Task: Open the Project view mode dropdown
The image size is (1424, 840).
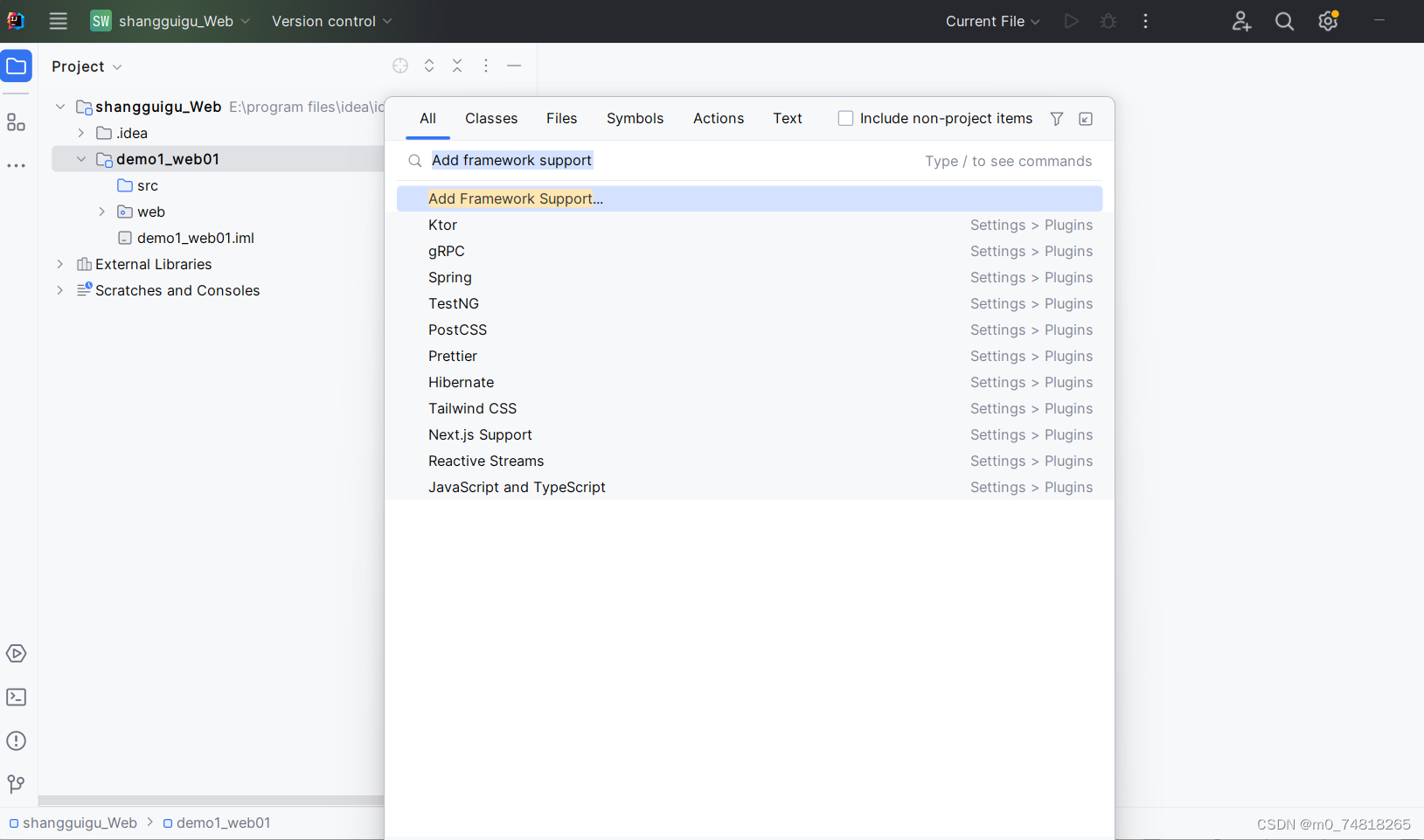Action: coord(87,66)
